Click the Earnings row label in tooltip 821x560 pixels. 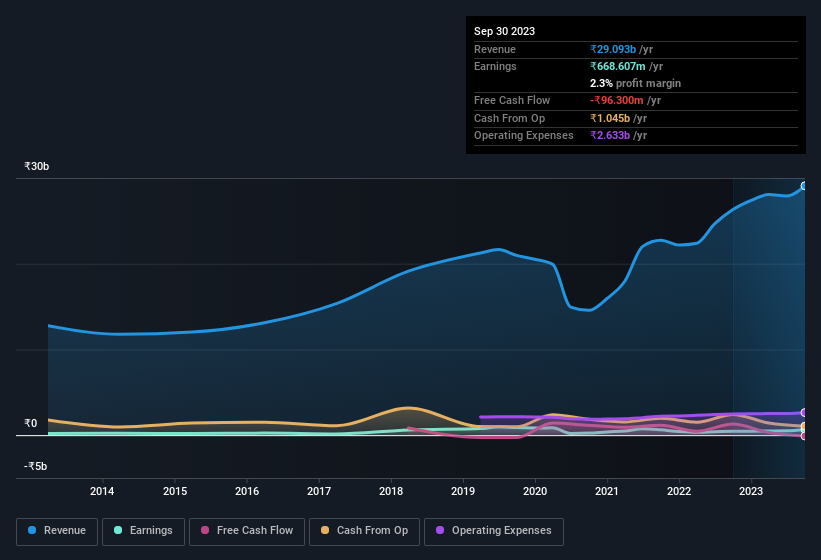[495, 66]
